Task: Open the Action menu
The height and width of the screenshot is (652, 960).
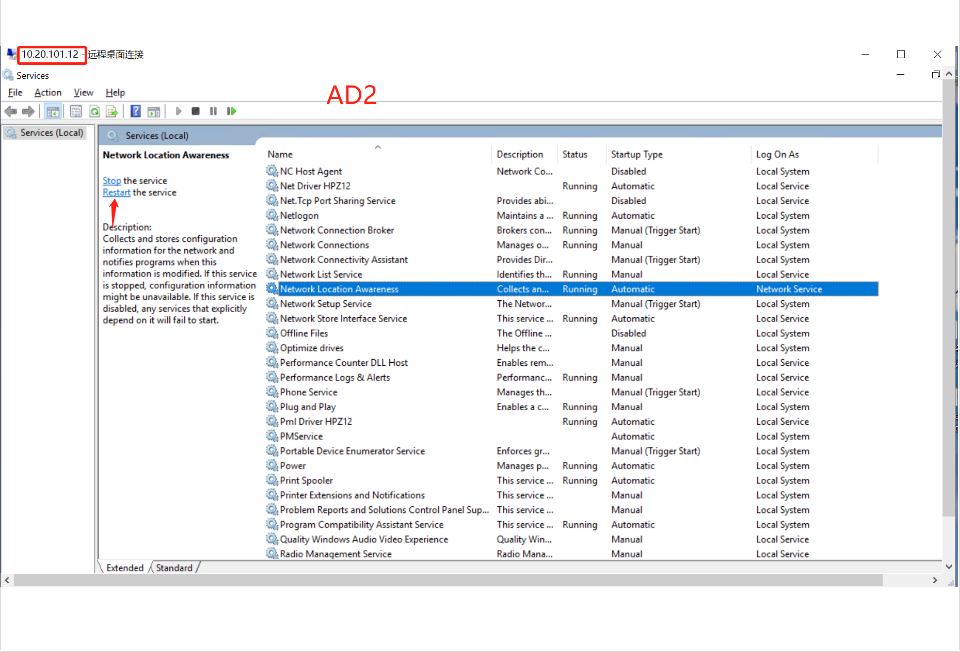Action: coord(48,92)
